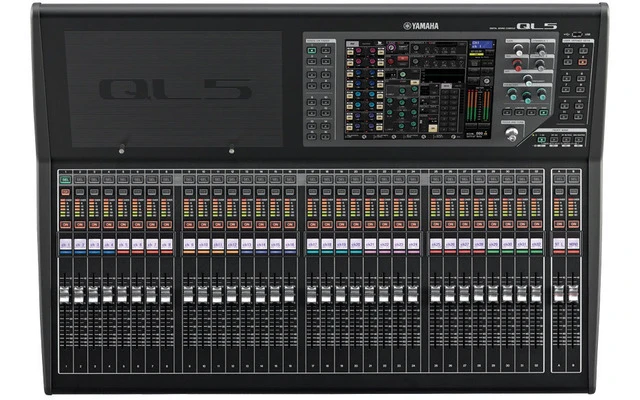Touch the red-ringed HPF knob

click(518, 65)
